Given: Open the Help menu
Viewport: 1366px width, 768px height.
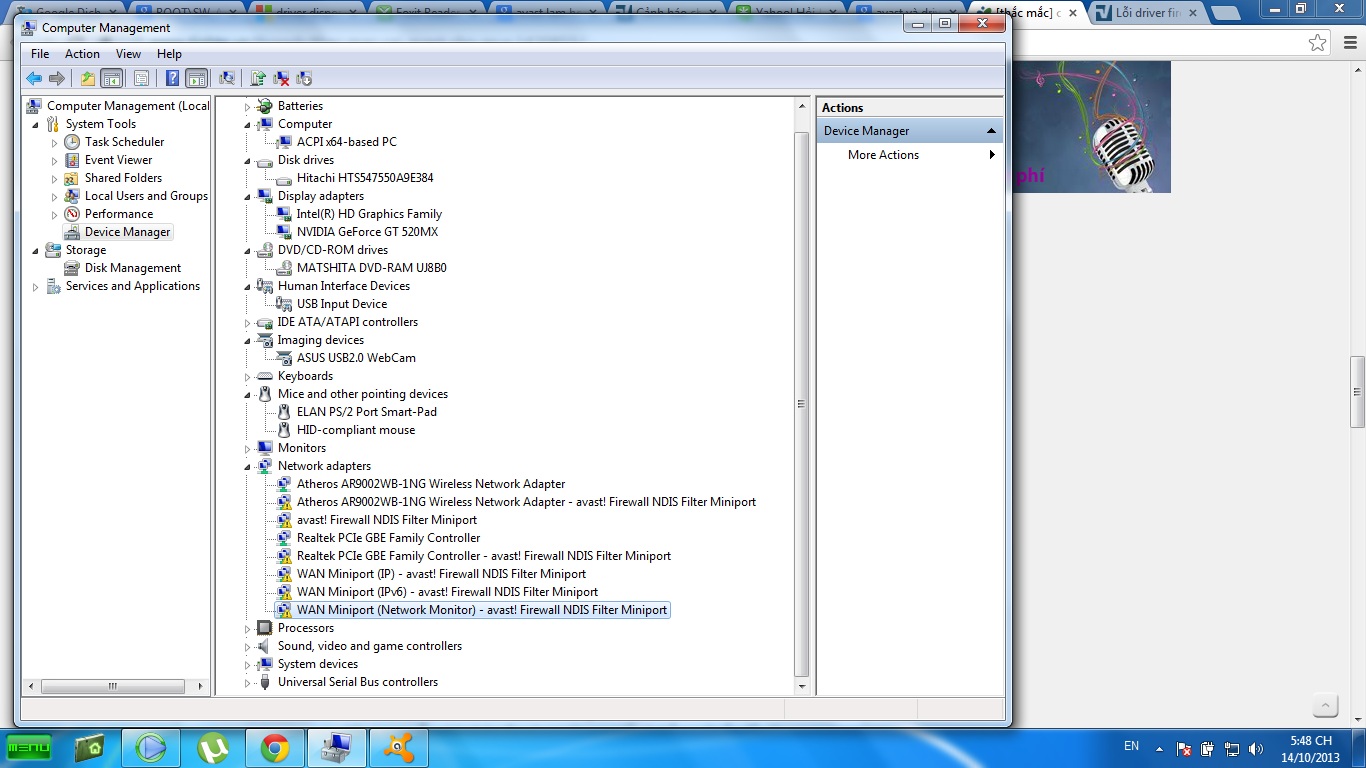Looking at the screenshot, I should pyautogui.click(x=169, y=54).
